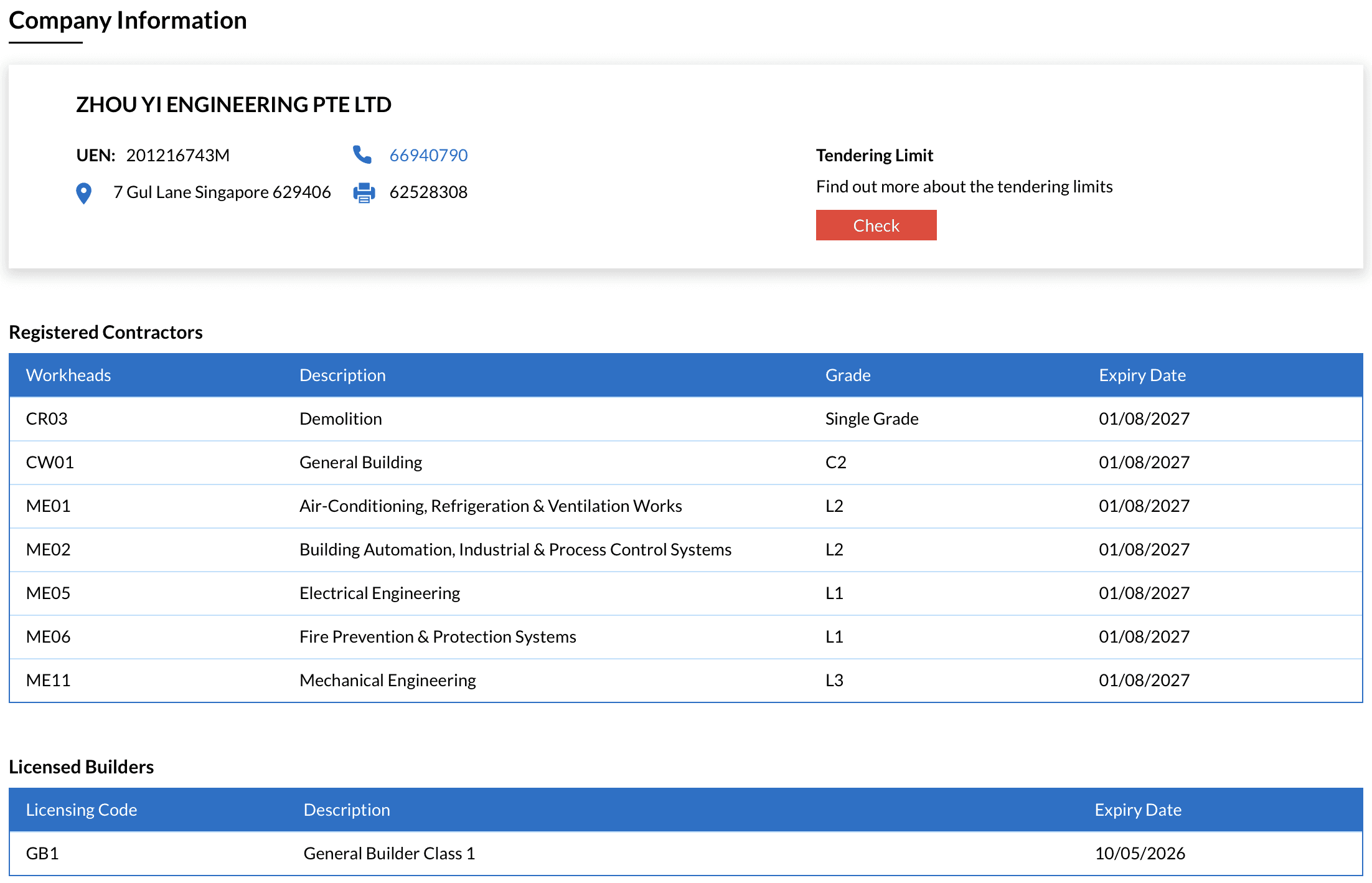Click the Registered Contractors Description column header

(x=342, y=375)
